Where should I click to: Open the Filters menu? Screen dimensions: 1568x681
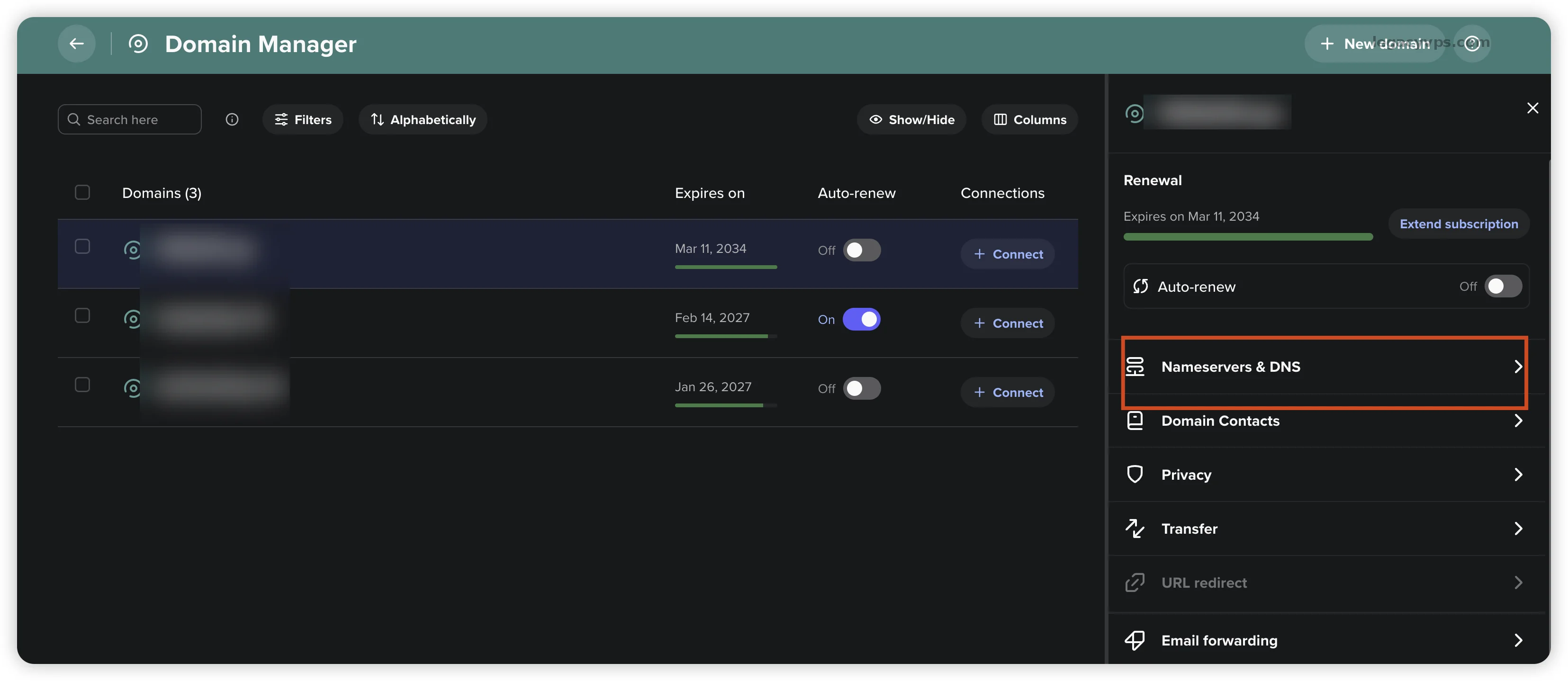303,119
